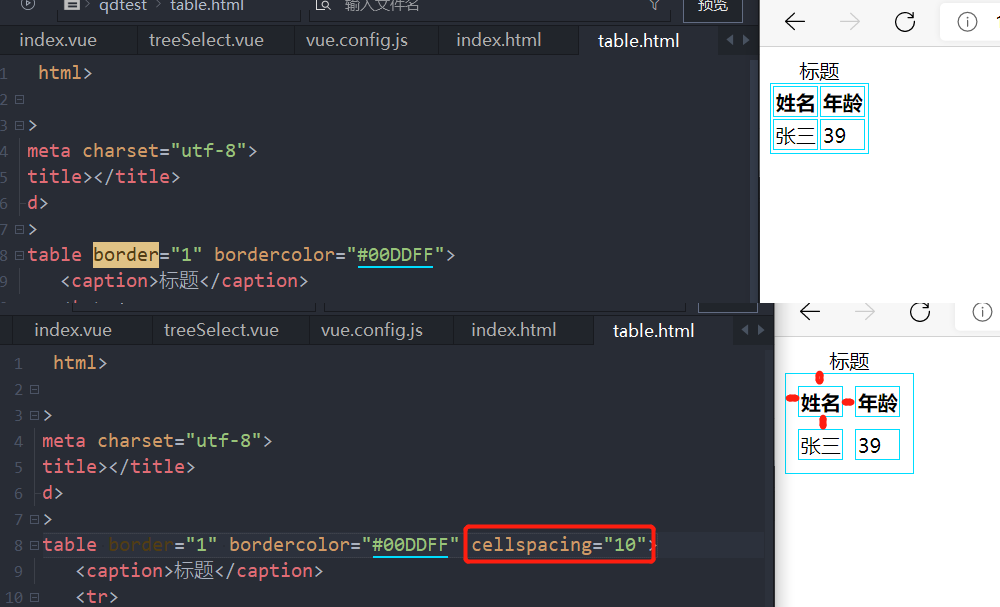Screen dimensions: 1000x607
Task: Switch to treeSelect.vue tab in the cellspacing editor
Action: click(221, 330)
